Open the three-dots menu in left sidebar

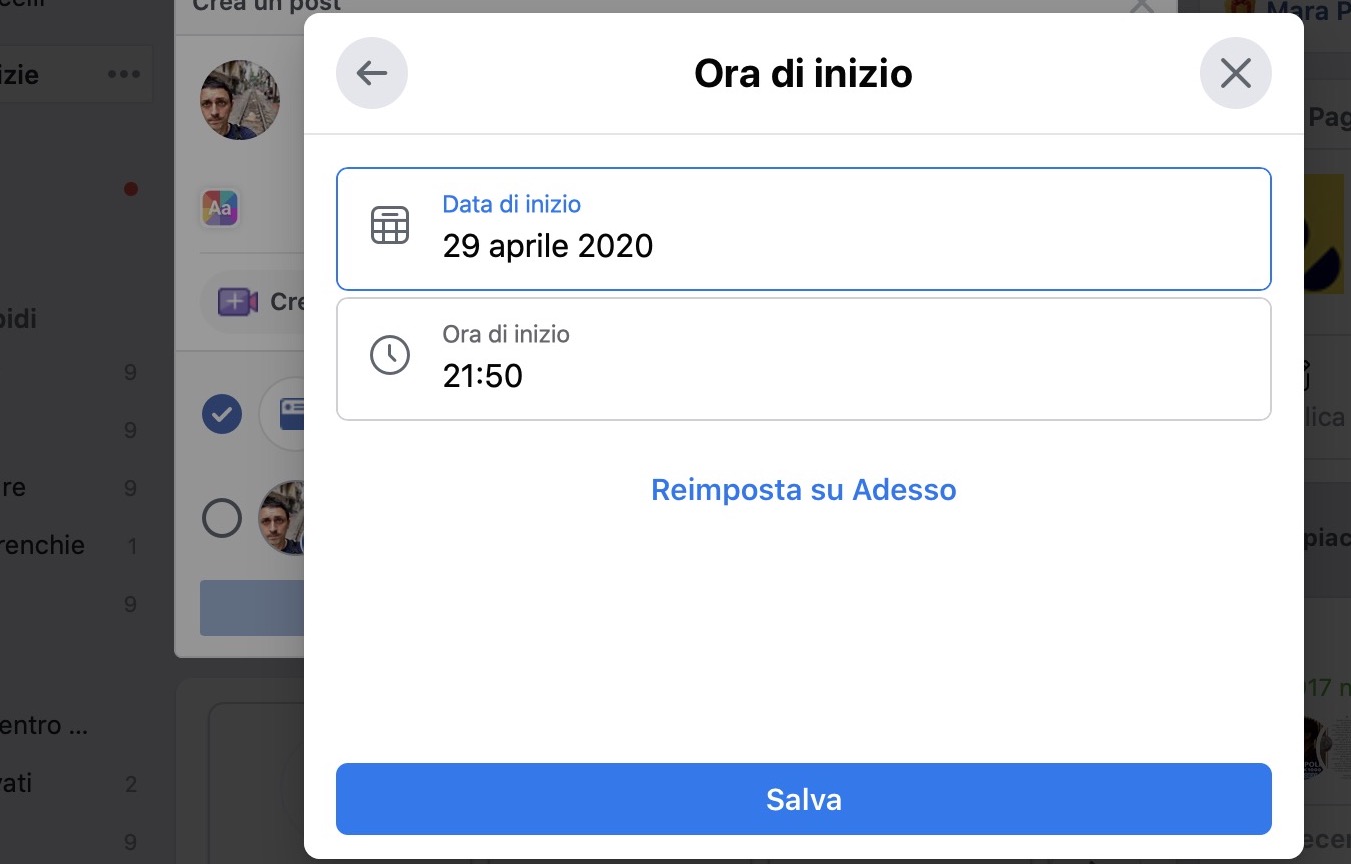click(x=124, y=74)
